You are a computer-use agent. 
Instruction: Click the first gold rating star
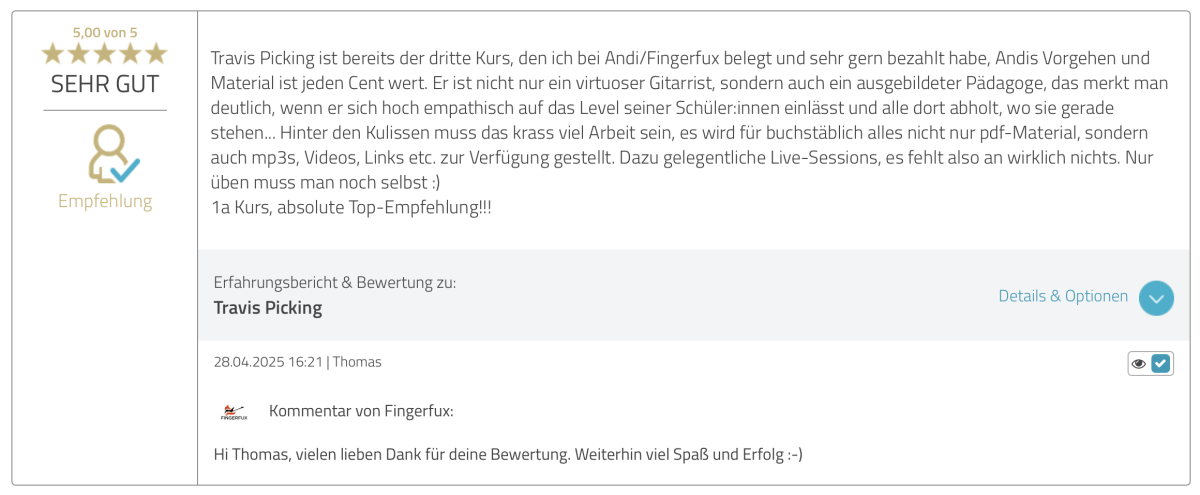click(53, 54)
